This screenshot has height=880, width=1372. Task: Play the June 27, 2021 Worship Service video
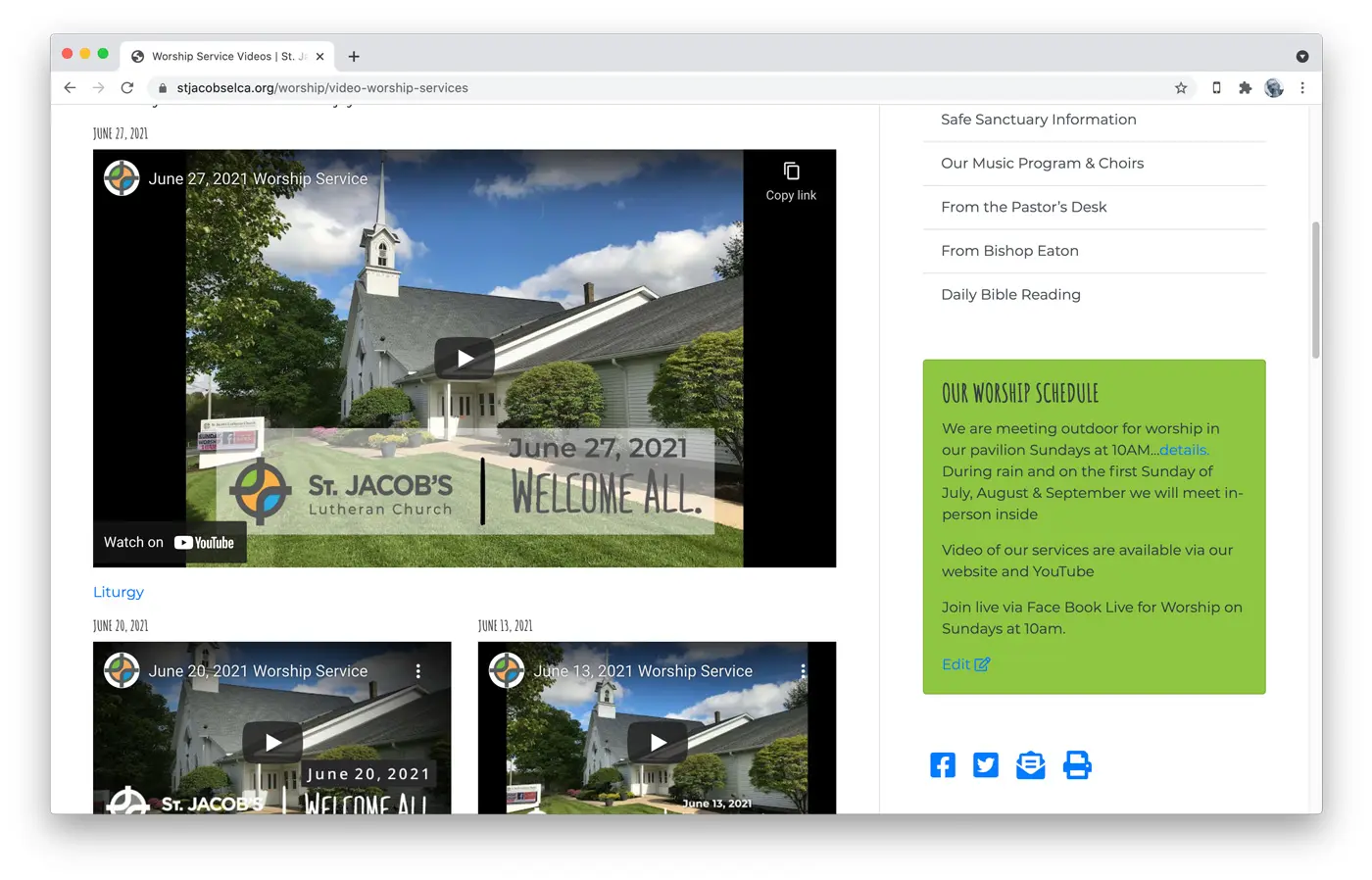click(x=465, y=358)
